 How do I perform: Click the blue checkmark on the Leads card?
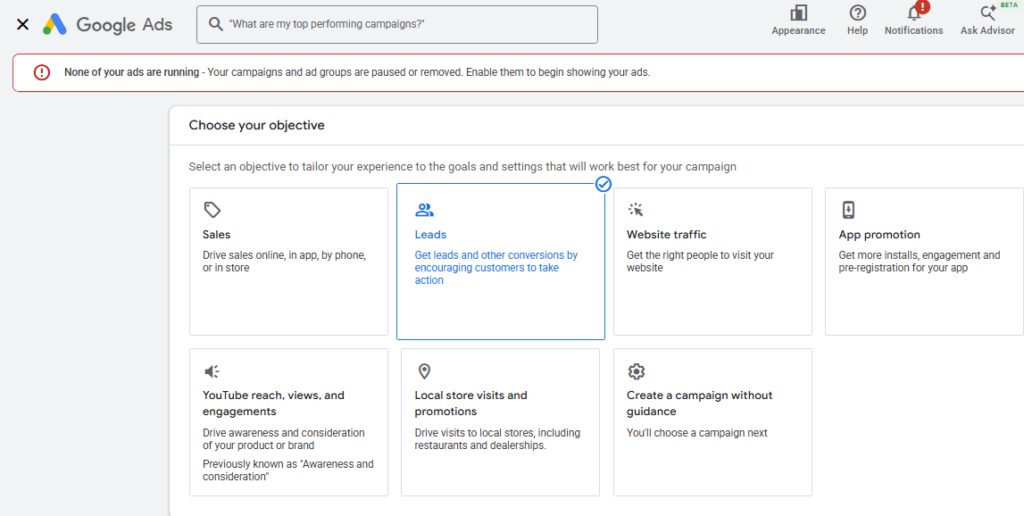point(603,184)
